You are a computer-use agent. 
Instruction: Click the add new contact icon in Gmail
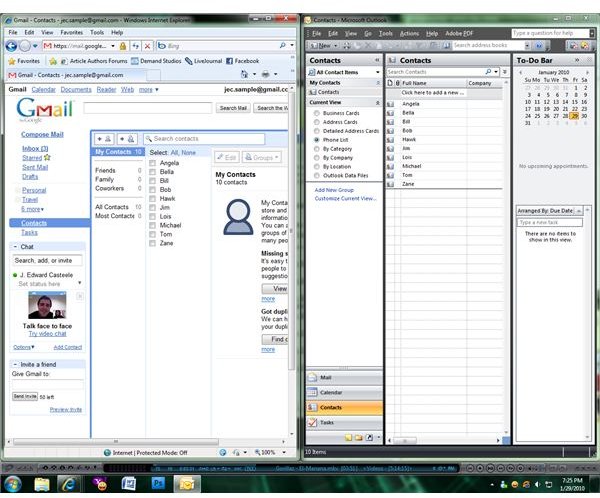point(104,139)
